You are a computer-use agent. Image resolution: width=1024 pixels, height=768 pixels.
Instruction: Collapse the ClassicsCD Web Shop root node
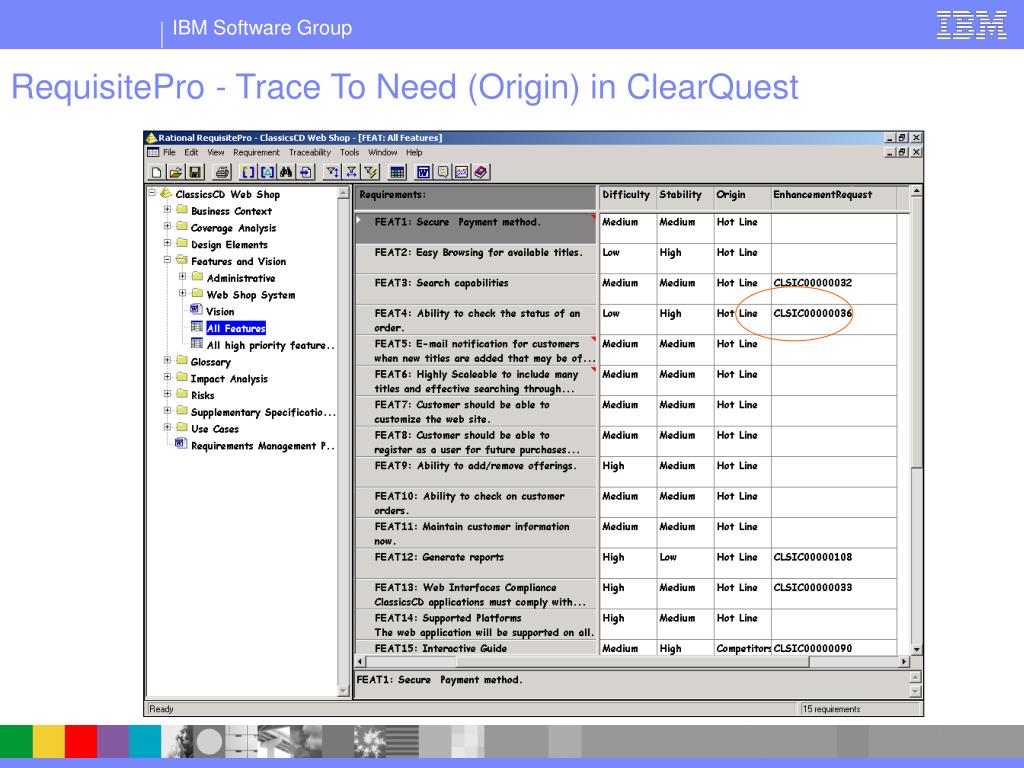(152, 193)
